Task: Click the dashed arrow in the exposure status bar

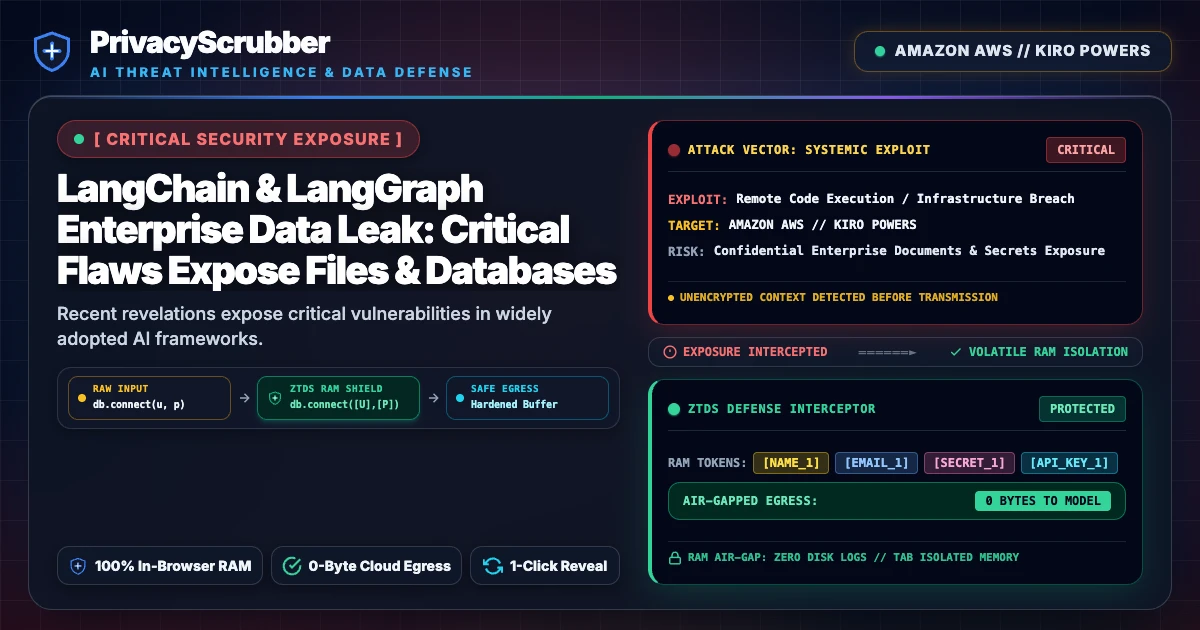Action: (x=886, y=352)
